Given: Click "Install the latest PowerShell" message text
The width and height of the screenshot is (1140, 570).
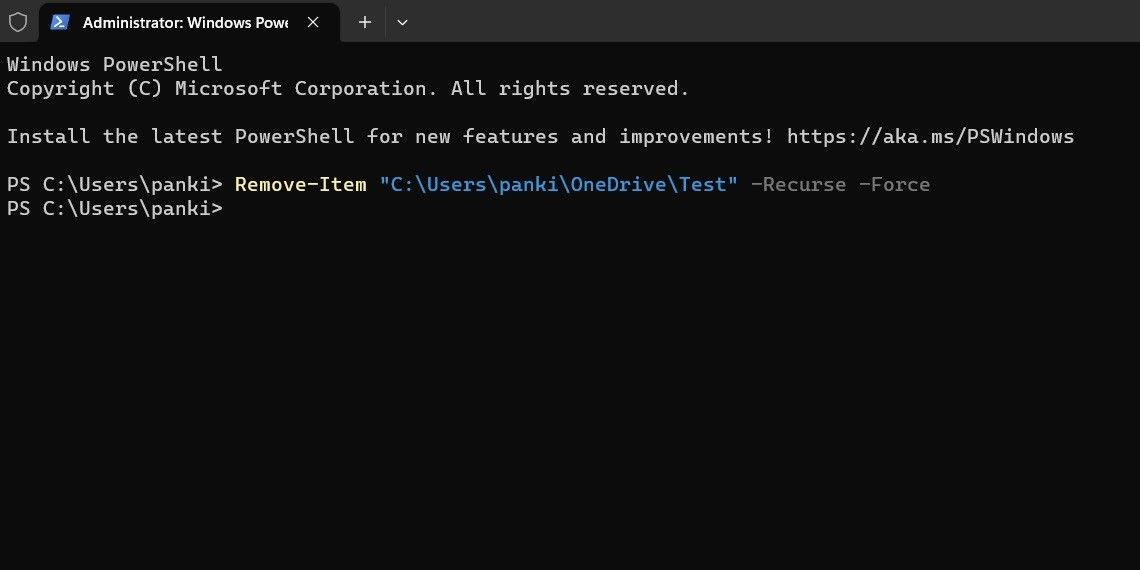Looking at the screenshot, I should click(180, 136).
